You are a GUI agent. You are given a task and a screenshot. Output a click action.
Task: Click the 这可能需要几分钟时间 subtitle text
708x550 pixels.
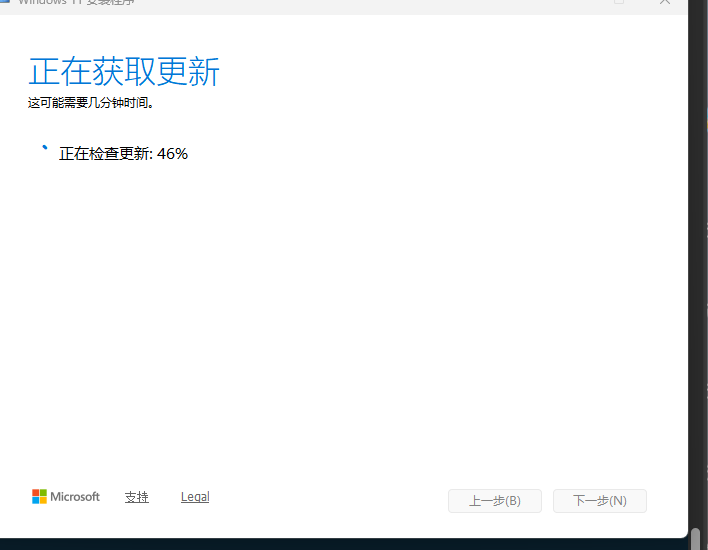pos(91,103)
